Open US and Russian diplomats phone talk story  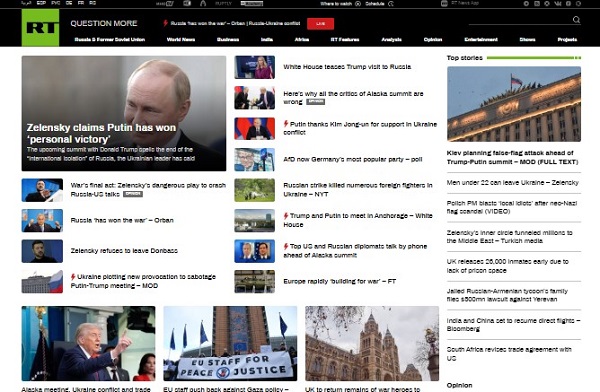(355, 251)
